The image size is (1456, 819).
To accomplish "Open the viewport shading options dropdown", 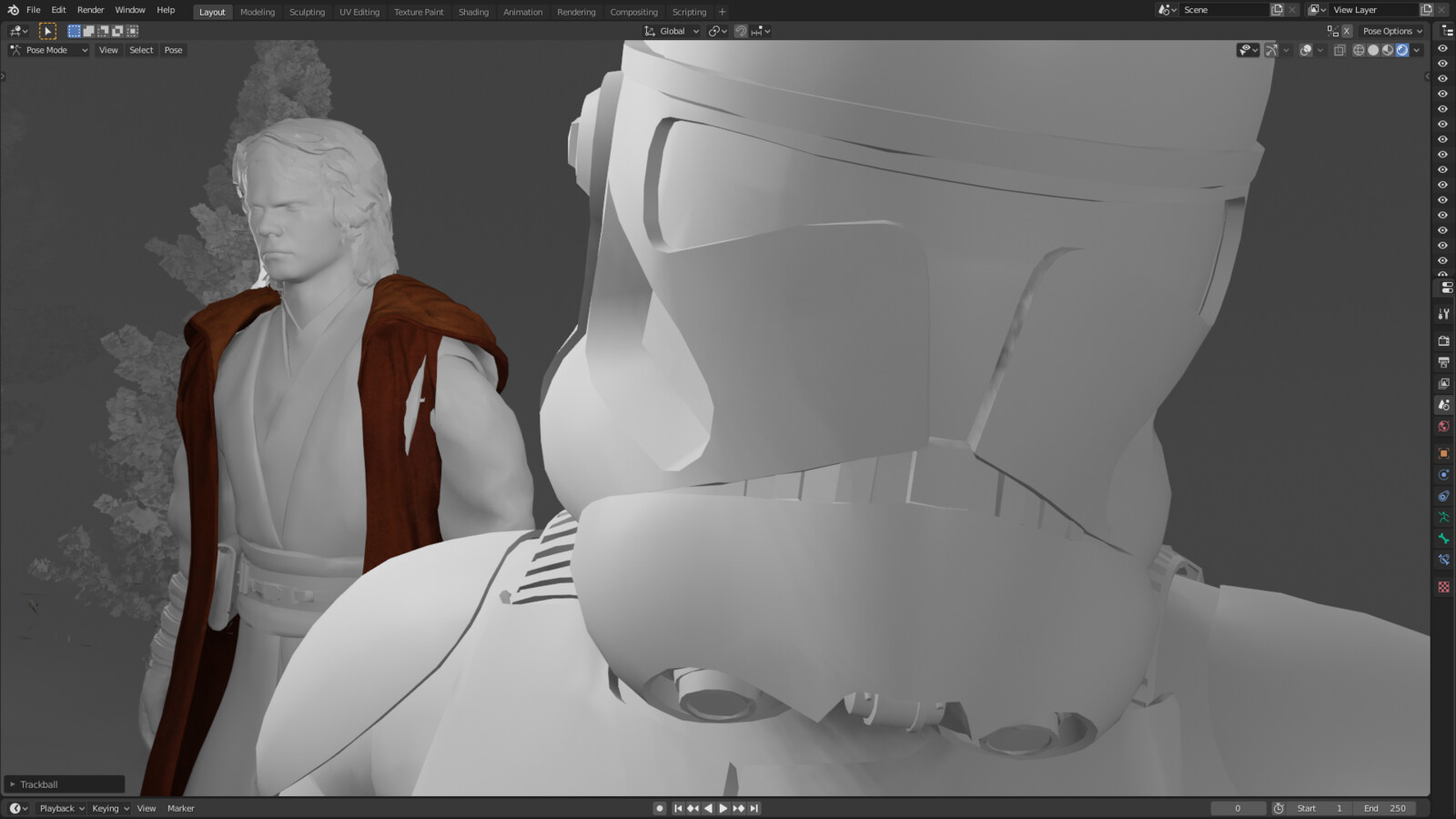I will 1417,50.
